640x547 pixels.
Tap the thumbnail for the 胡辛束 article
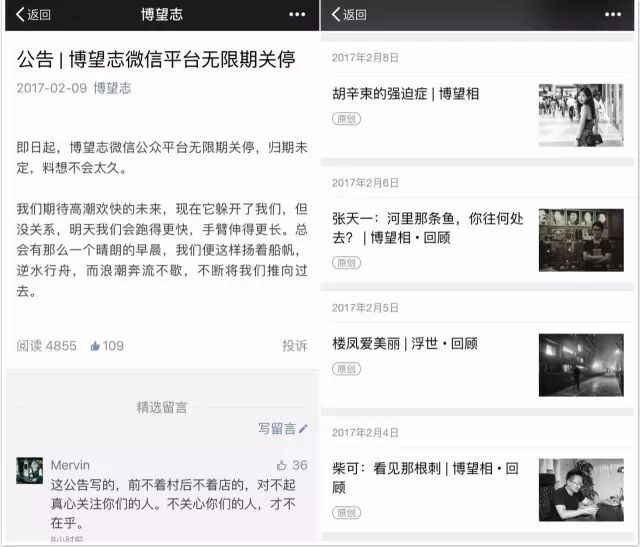(581, 114)
